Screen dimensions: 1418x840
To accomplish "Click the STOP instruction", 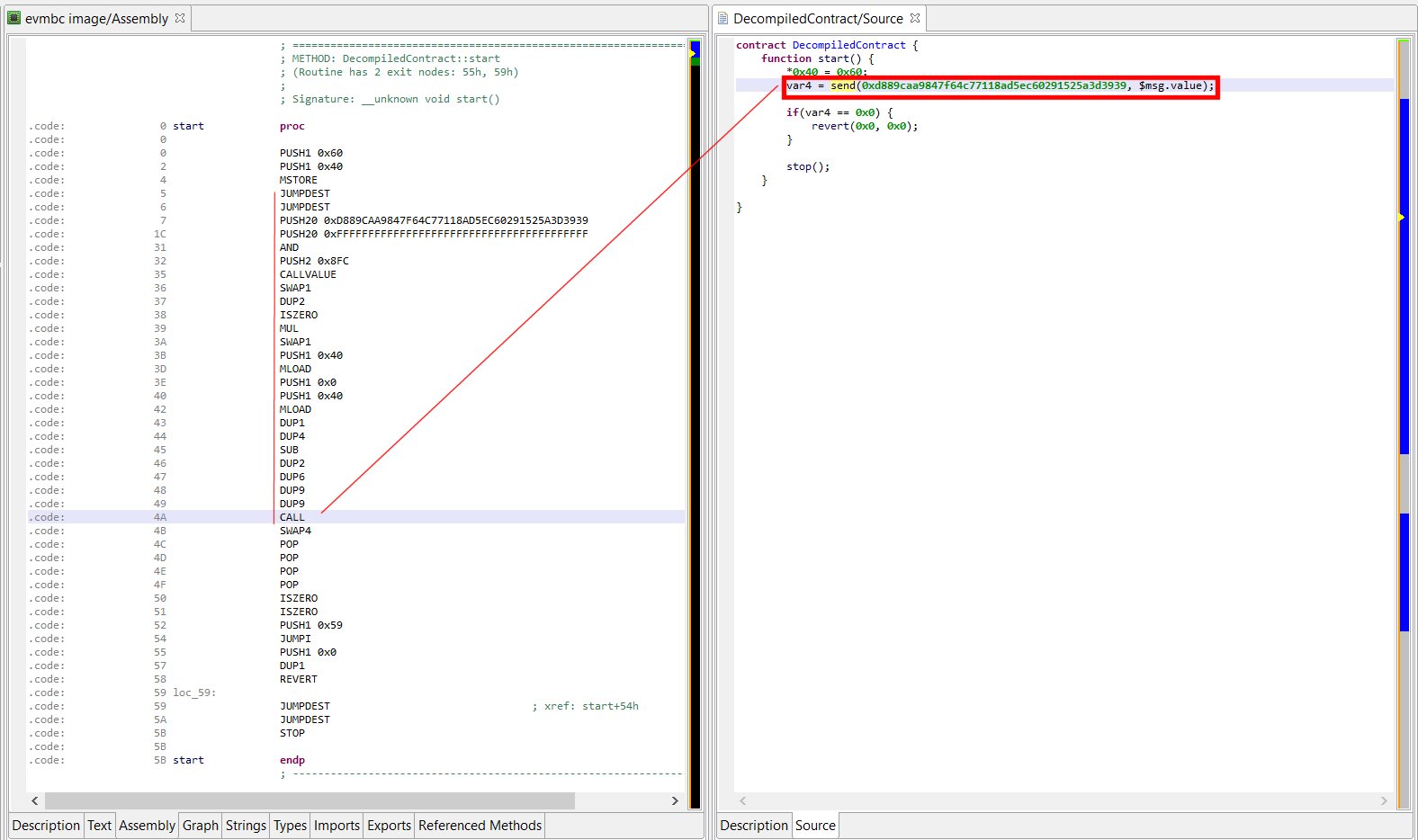I will (292, 733).
